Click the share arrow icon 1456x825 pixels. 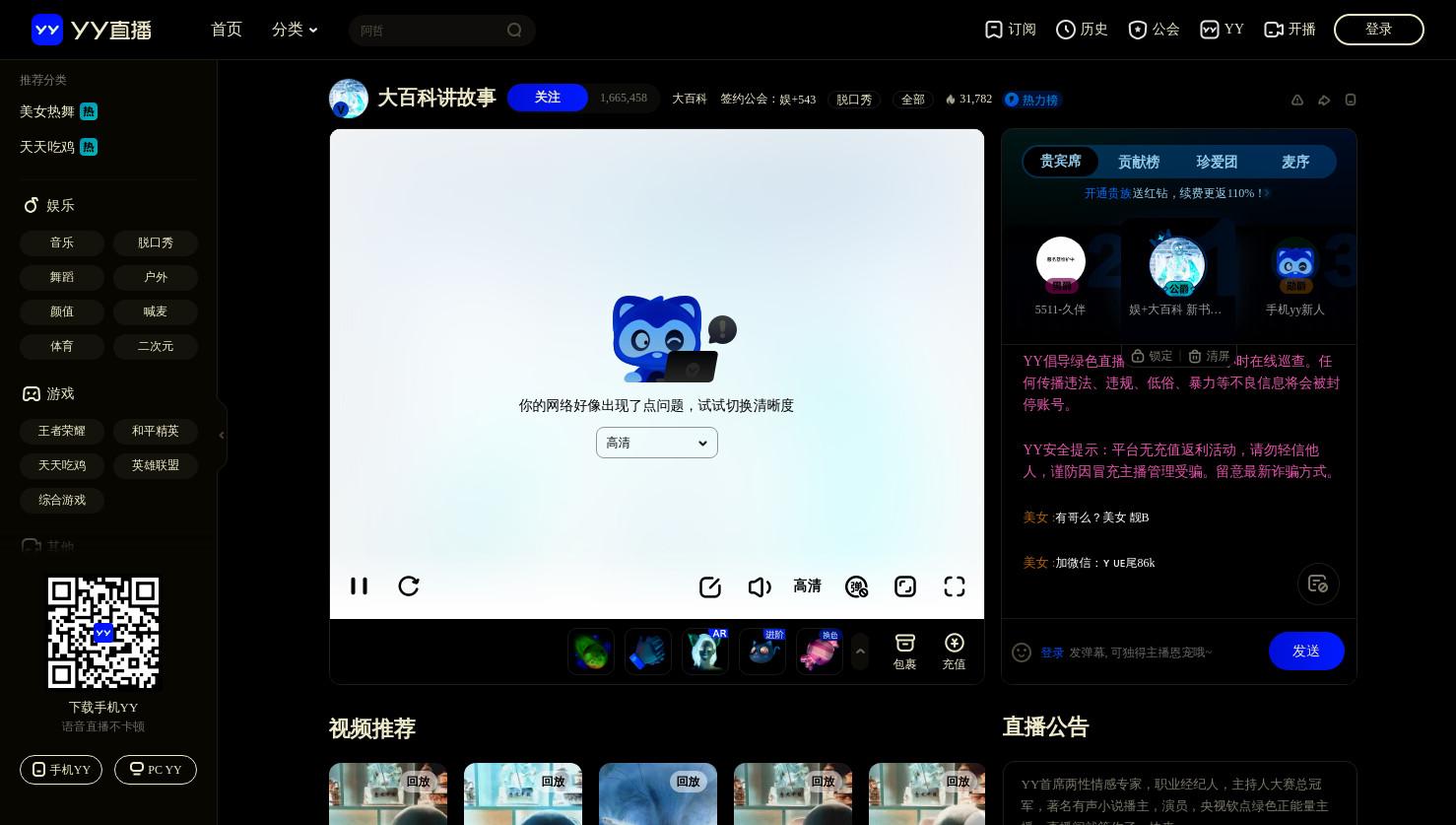coord(1324,100)
